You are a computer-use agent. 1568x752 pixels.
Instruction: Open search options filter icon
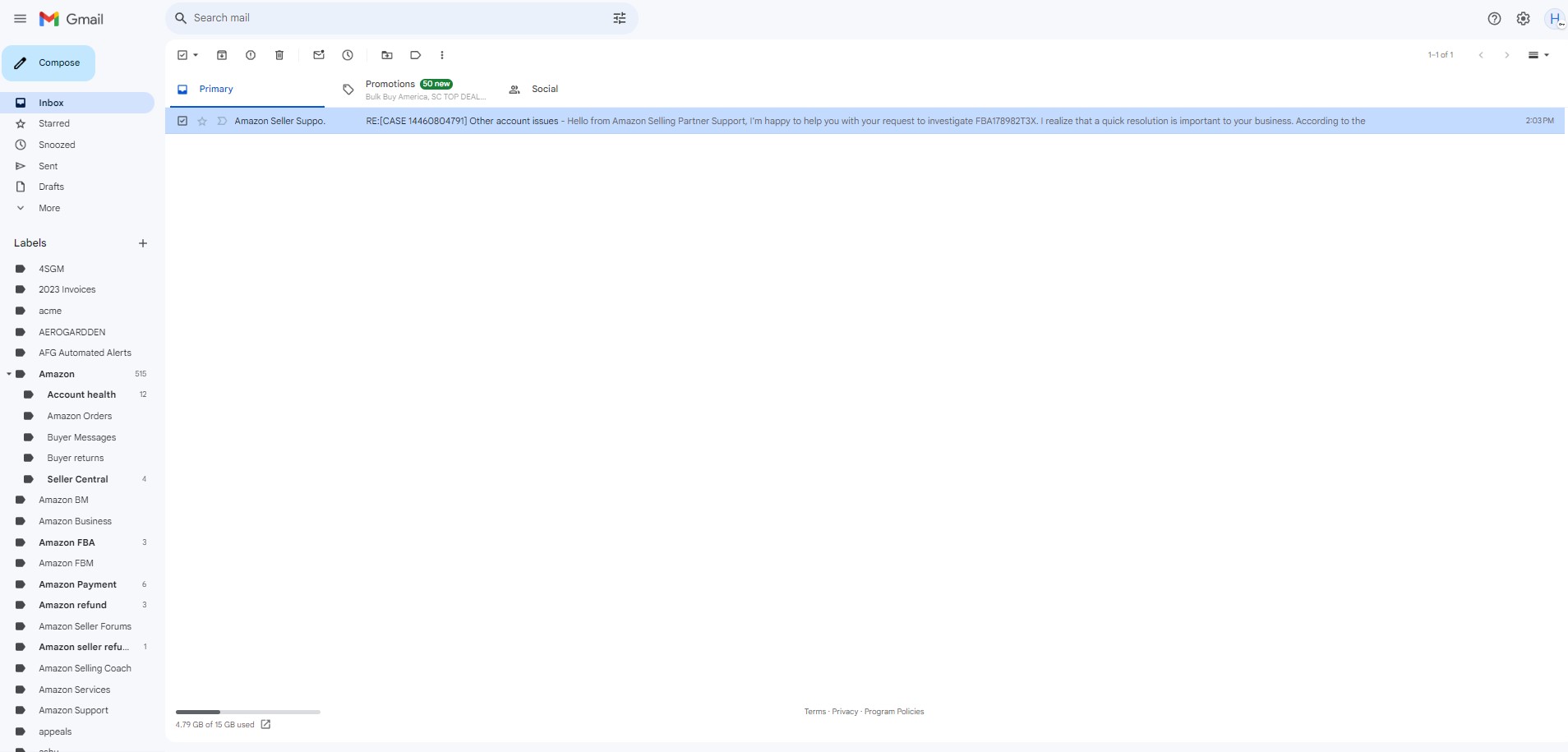620,18
